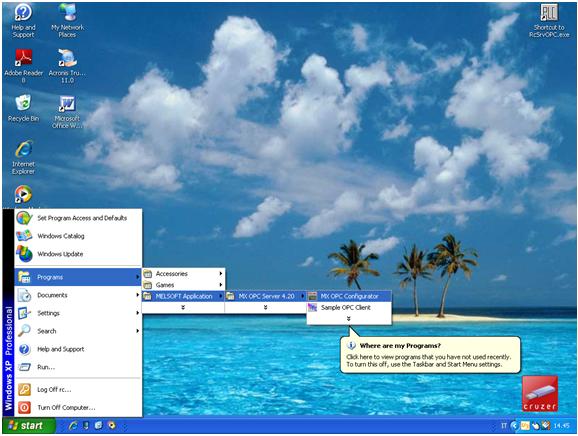578x436 pixels.
Task: Click the red Turn Off power icon
Action: click(24, 408)
